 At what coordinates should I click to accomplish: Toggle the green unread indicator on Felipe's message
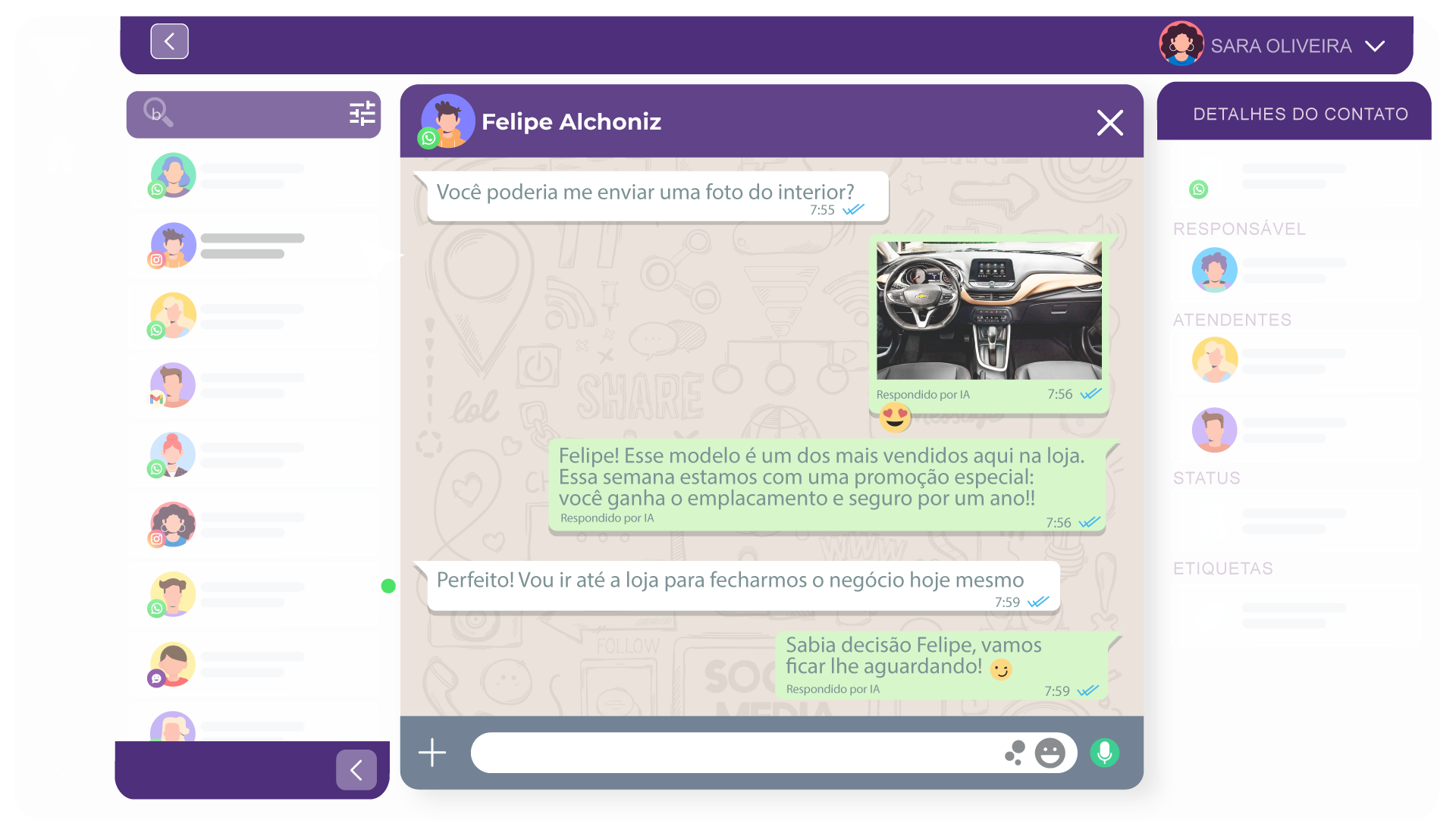389,585
